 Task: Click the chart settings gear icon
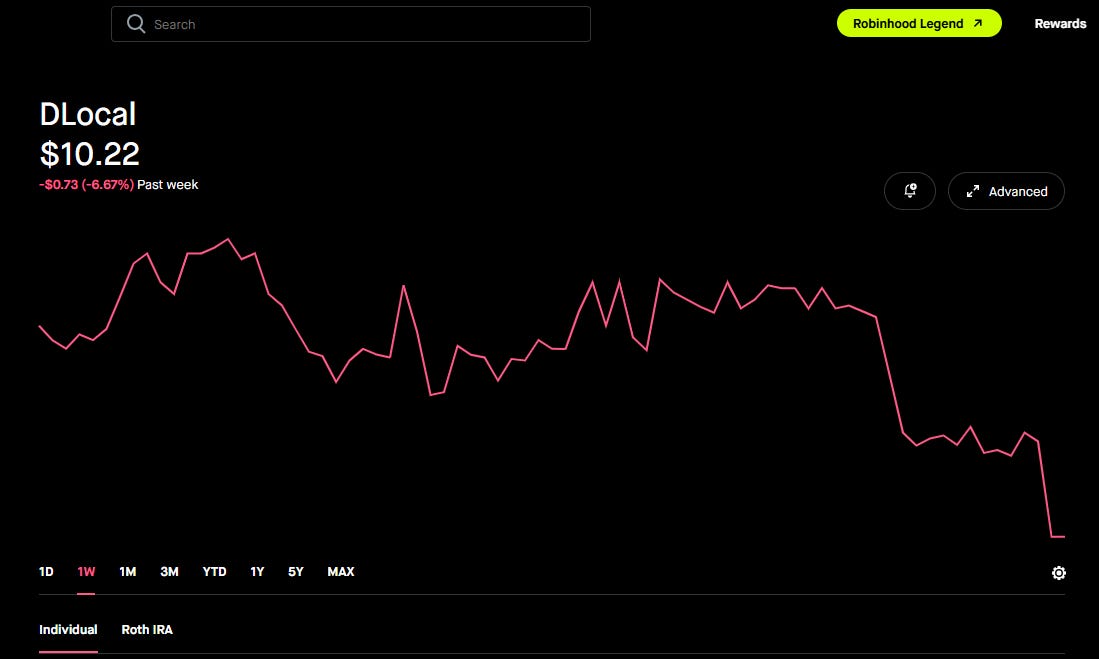1058,573
